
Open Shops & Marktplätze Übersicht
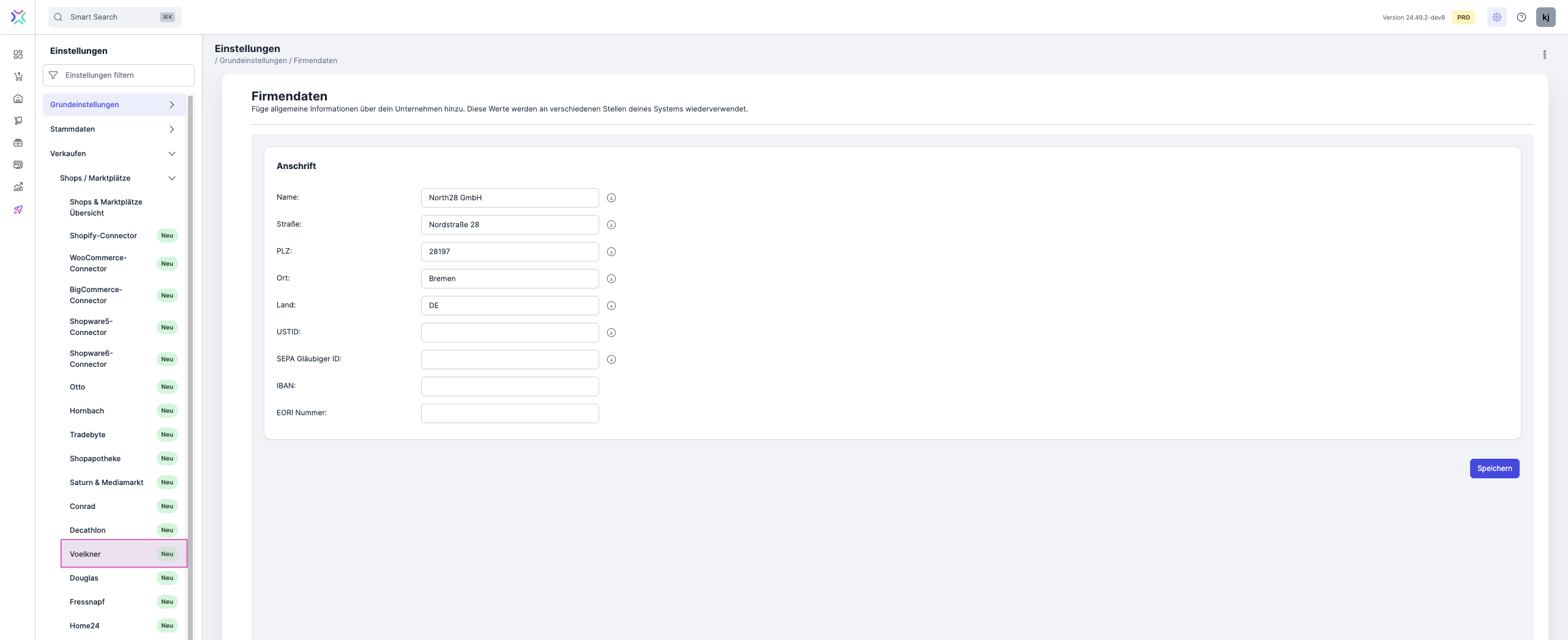click(106, 208)
